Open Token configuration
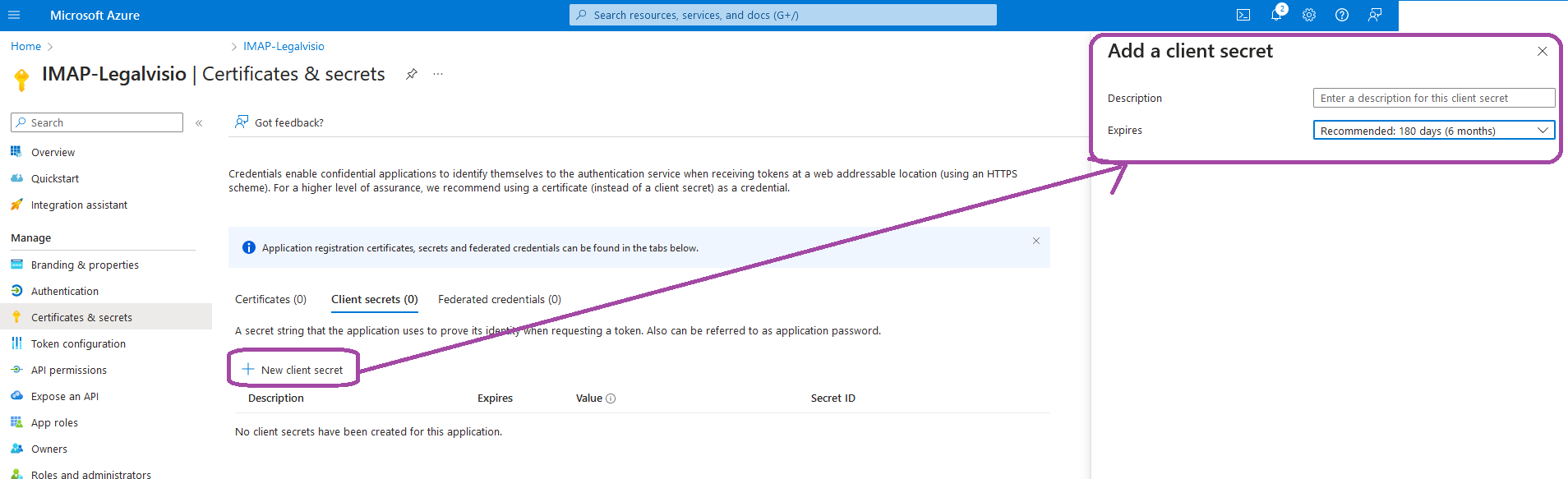Screen dimensions: 1568x479 click(78, 343)
